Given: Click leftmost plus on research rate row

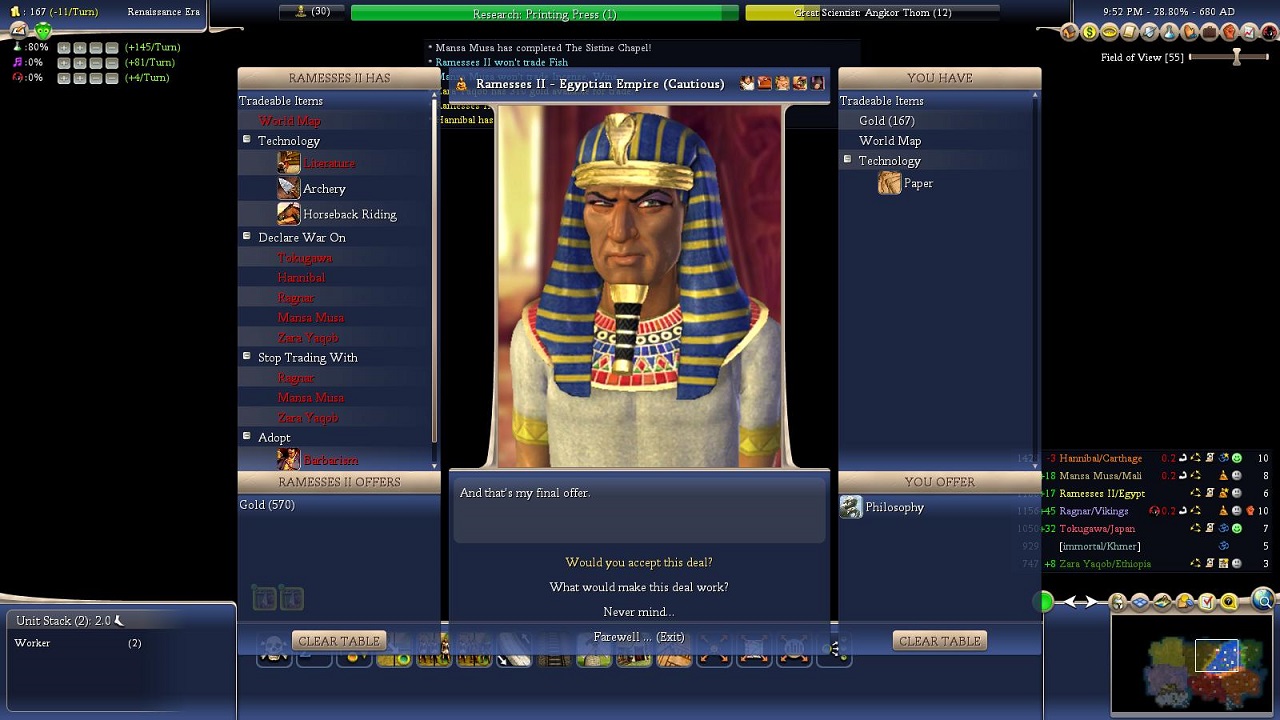Looking at the screenshot, I should point(64,48).
